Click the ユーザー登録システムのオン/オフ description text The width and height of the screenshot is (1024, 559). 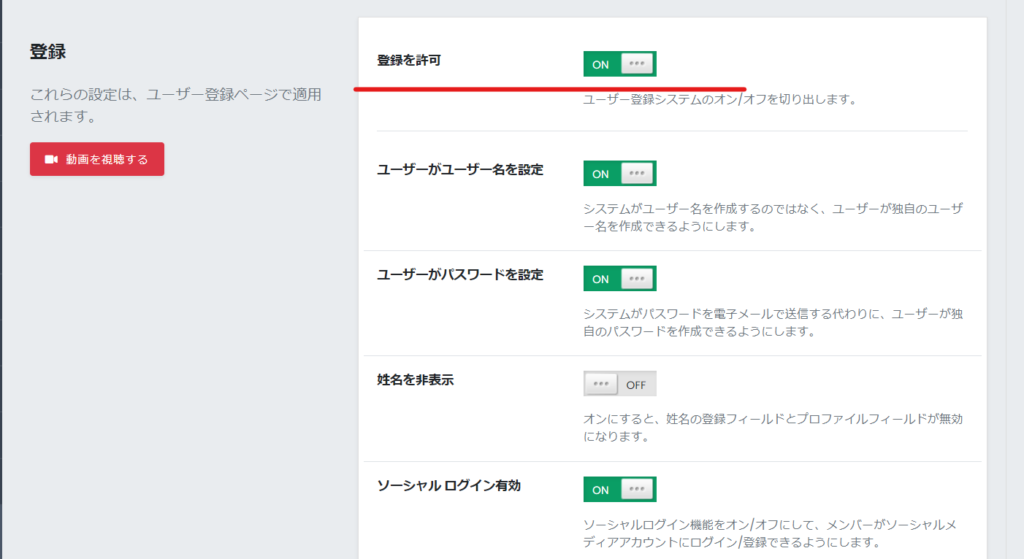tap(720, 99)
